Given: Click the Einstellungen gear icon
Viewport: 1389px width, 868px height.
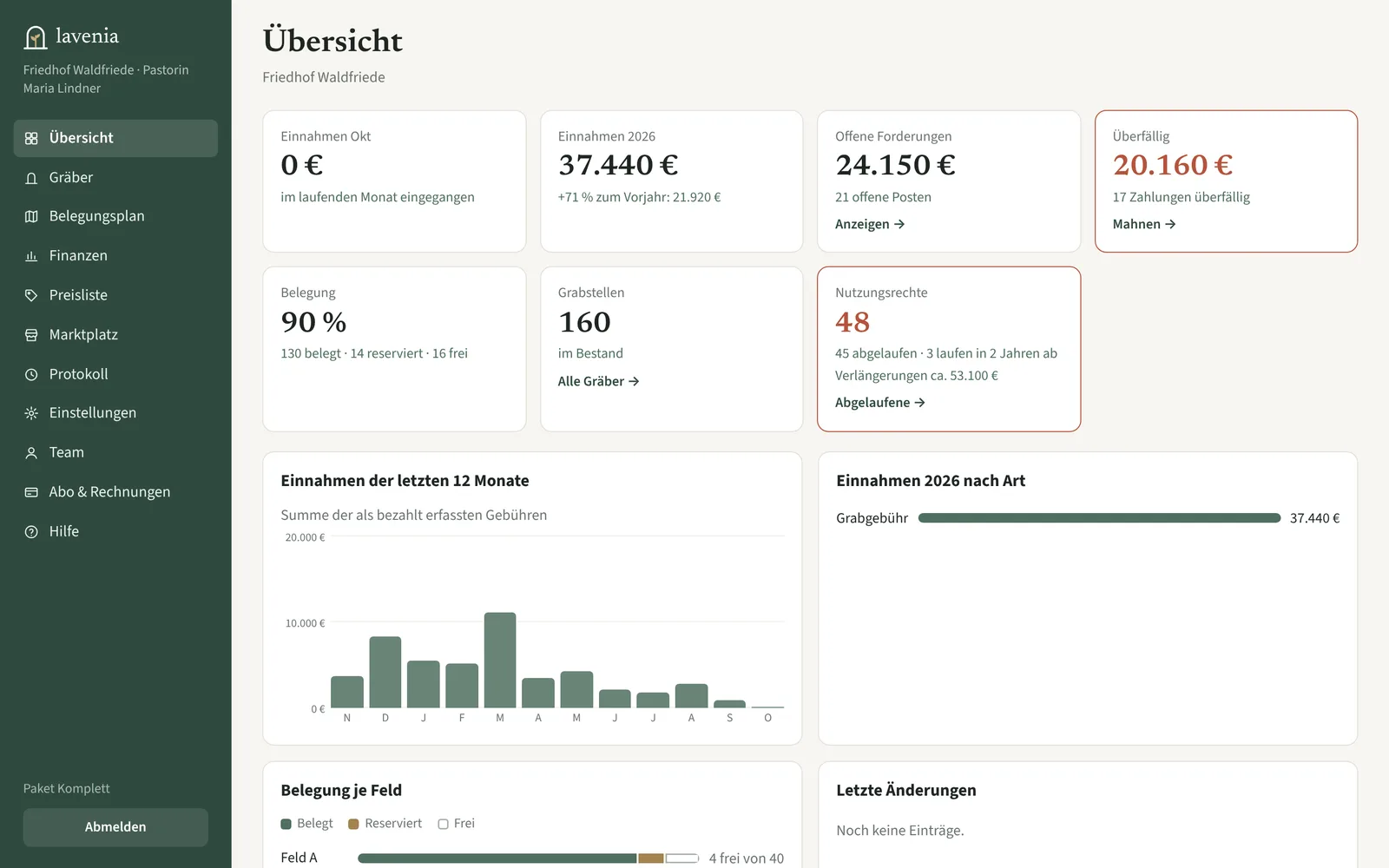Looking at the screenshot, I should [x=31, y=413].
